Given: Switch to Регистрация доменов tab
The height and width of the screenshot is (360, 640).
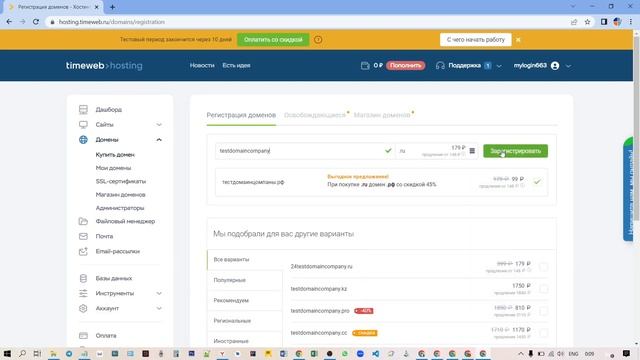Looking at the screenshot, I should click(x=241, y=115).
